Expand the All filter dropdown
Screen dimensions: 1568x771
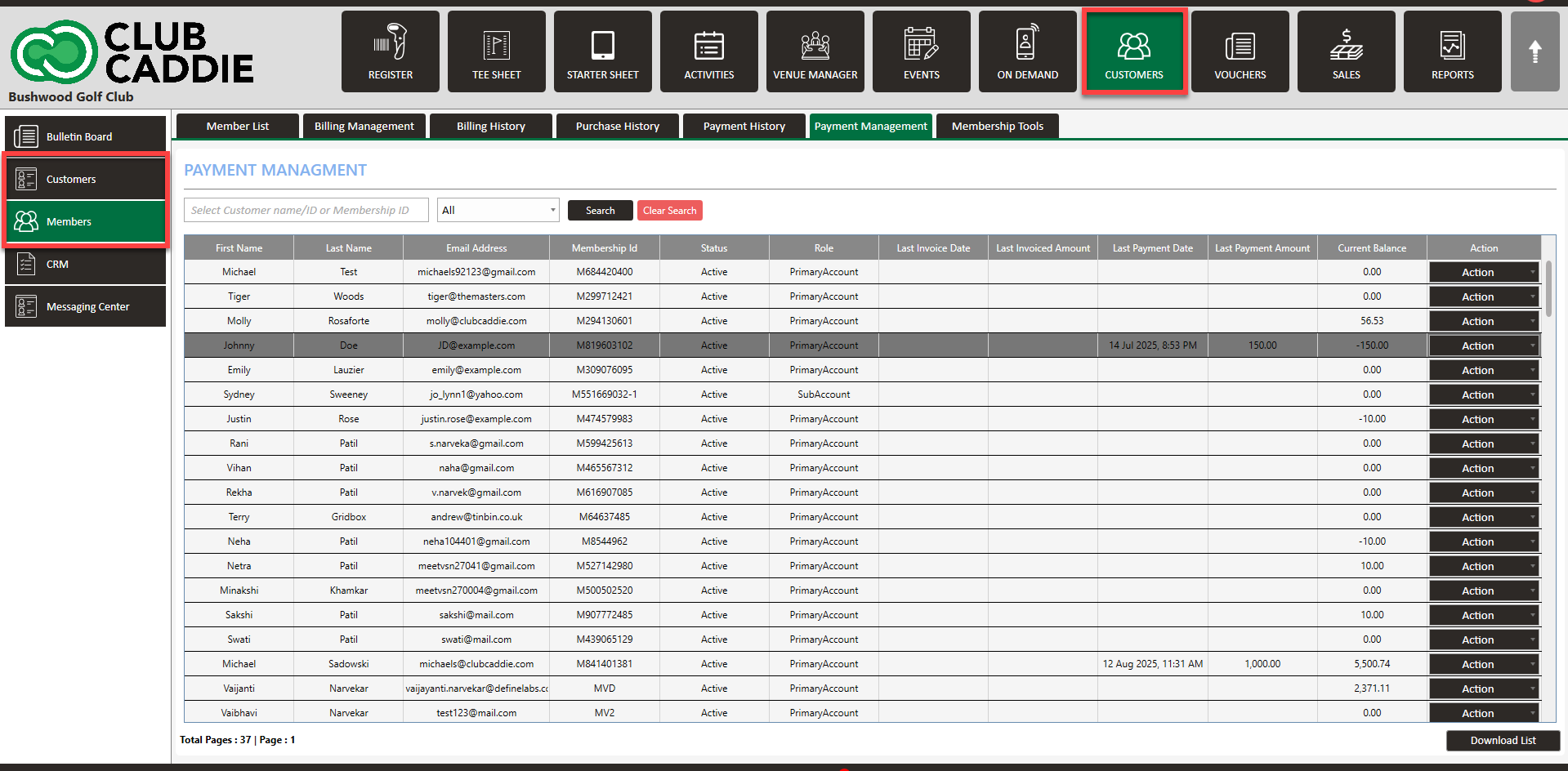pos(498,210)
